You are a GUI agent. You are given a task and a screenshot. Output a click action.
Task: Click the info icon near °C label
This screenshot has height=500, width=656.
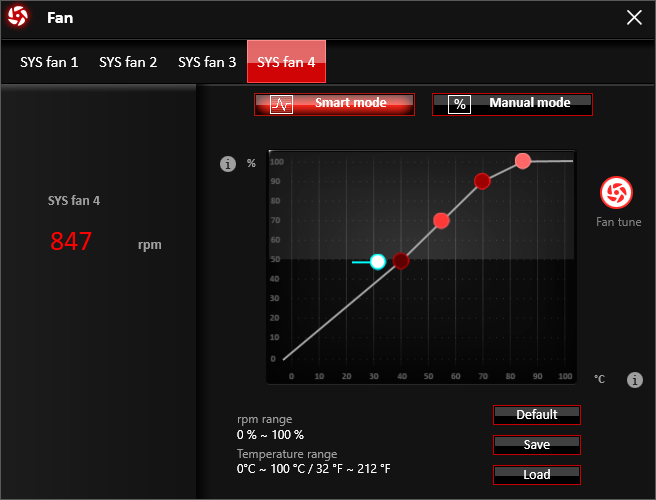point(634,380)
